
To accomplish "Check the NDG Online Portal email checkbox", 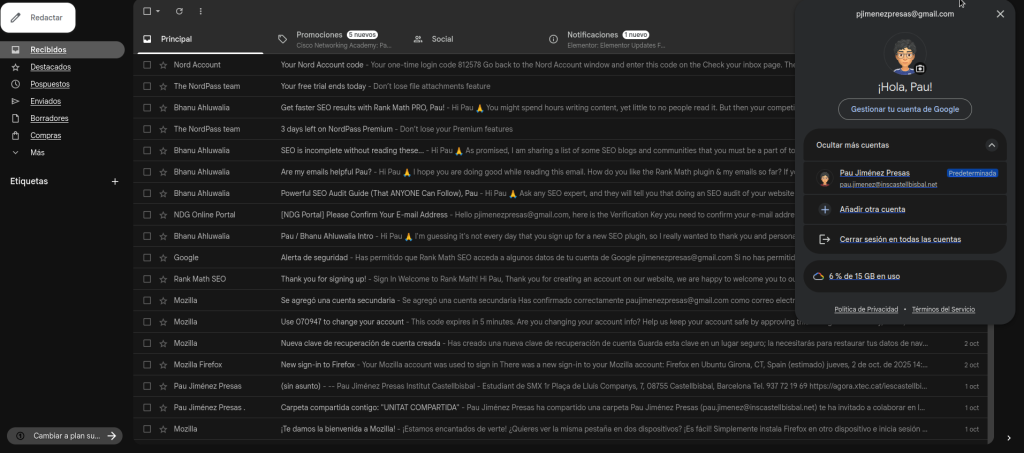I will pyautogui.click(x=147, y=215).
